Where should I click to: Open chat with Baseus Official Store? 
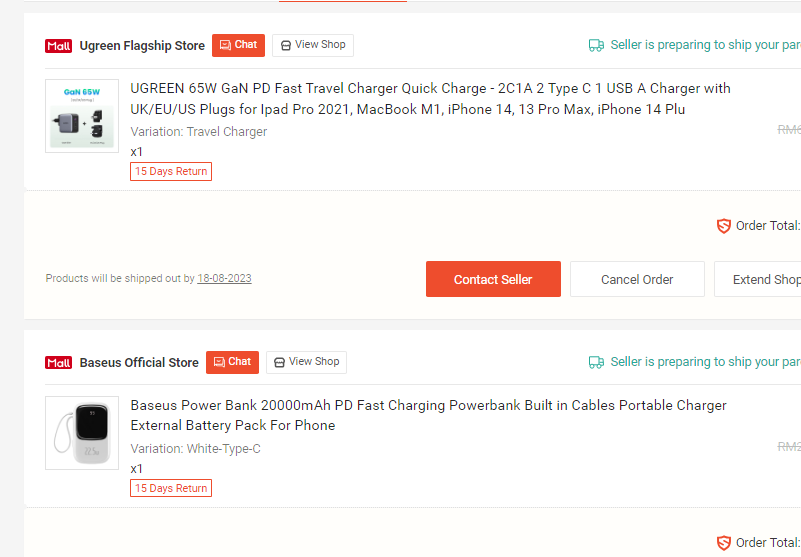232,362
